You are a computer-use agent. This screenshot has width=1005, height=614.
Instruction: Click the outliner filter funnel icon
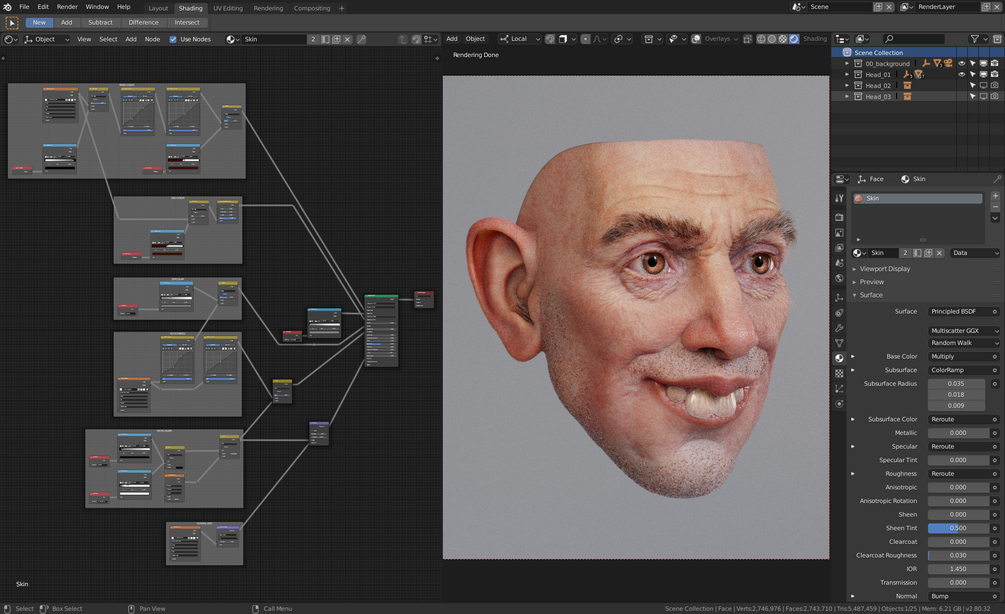(x=975, y=39)
